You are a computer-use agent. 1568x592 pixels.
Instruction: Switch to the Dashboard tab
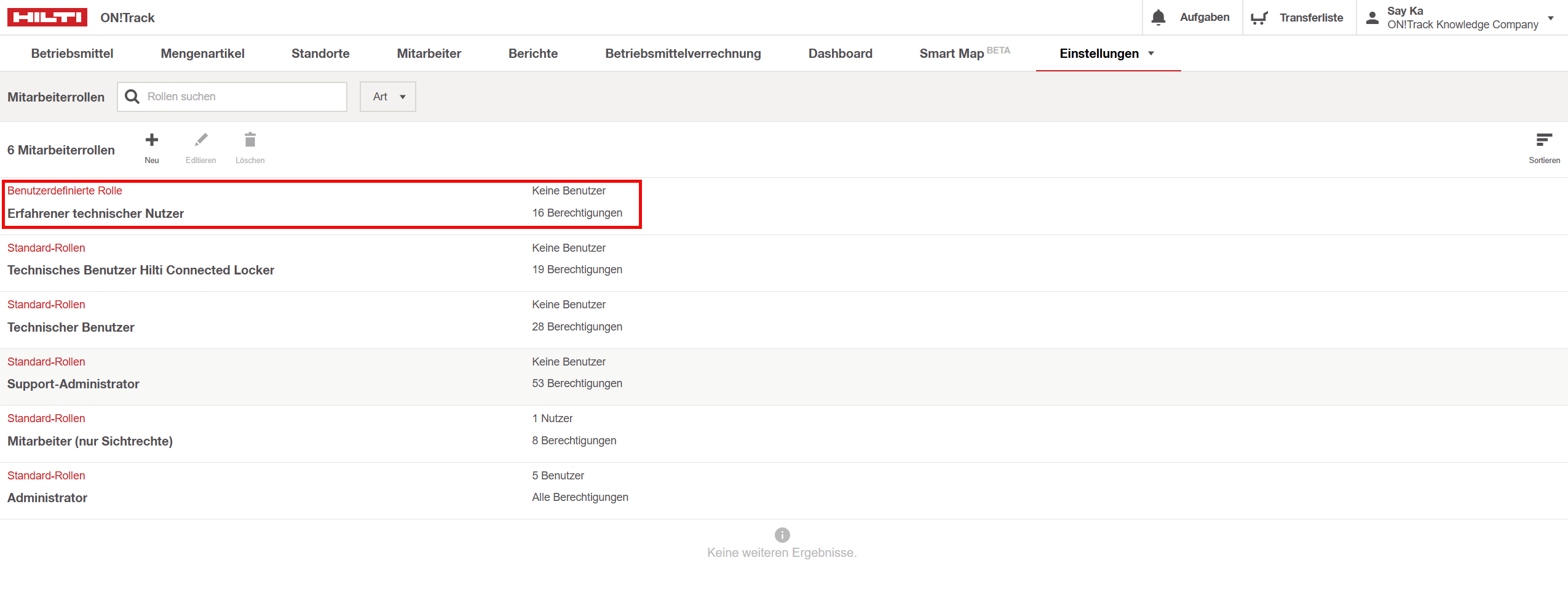click(841, 54)
